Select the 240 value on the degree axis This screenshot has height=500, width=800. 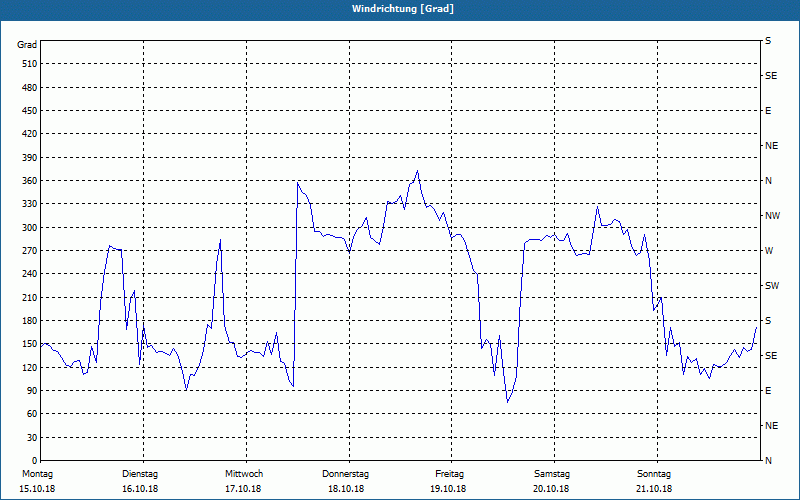[x=30, y=273]
